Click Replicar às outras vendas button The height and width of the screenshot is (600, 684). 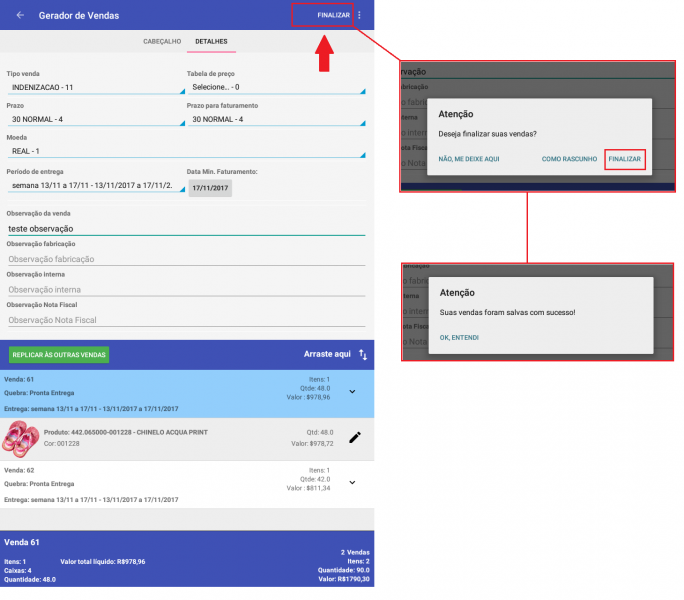tap(59, 355)
